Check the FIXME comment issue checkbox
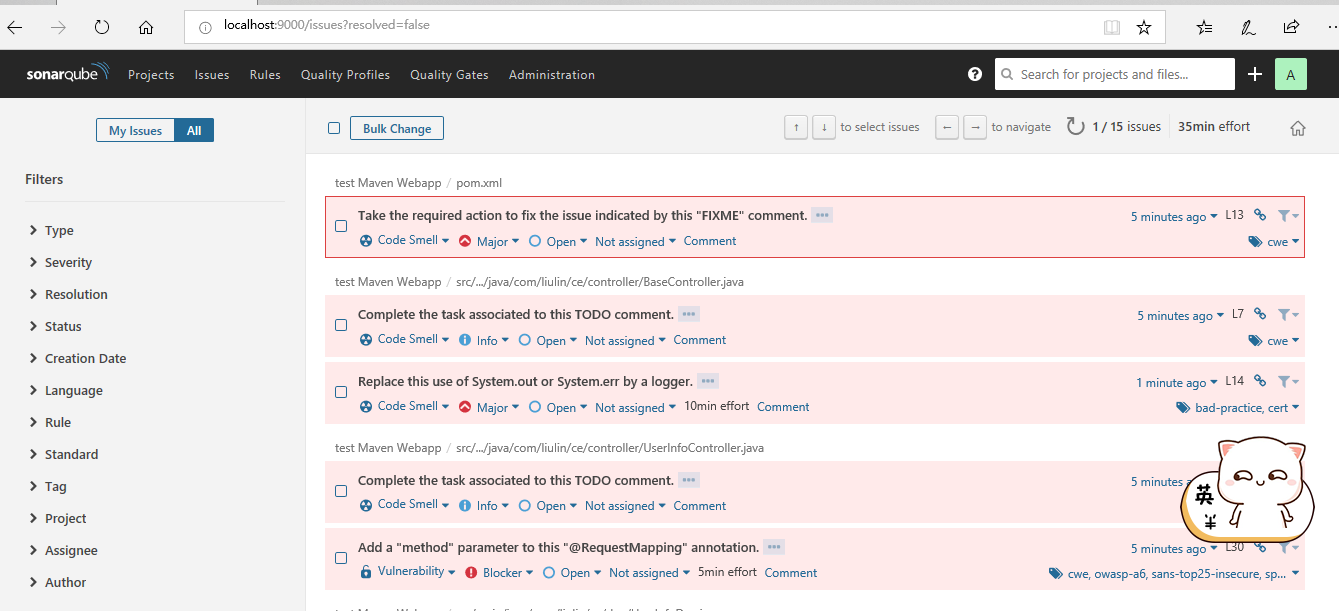The width and height of the screenshot is (1339, 611). 341,226
